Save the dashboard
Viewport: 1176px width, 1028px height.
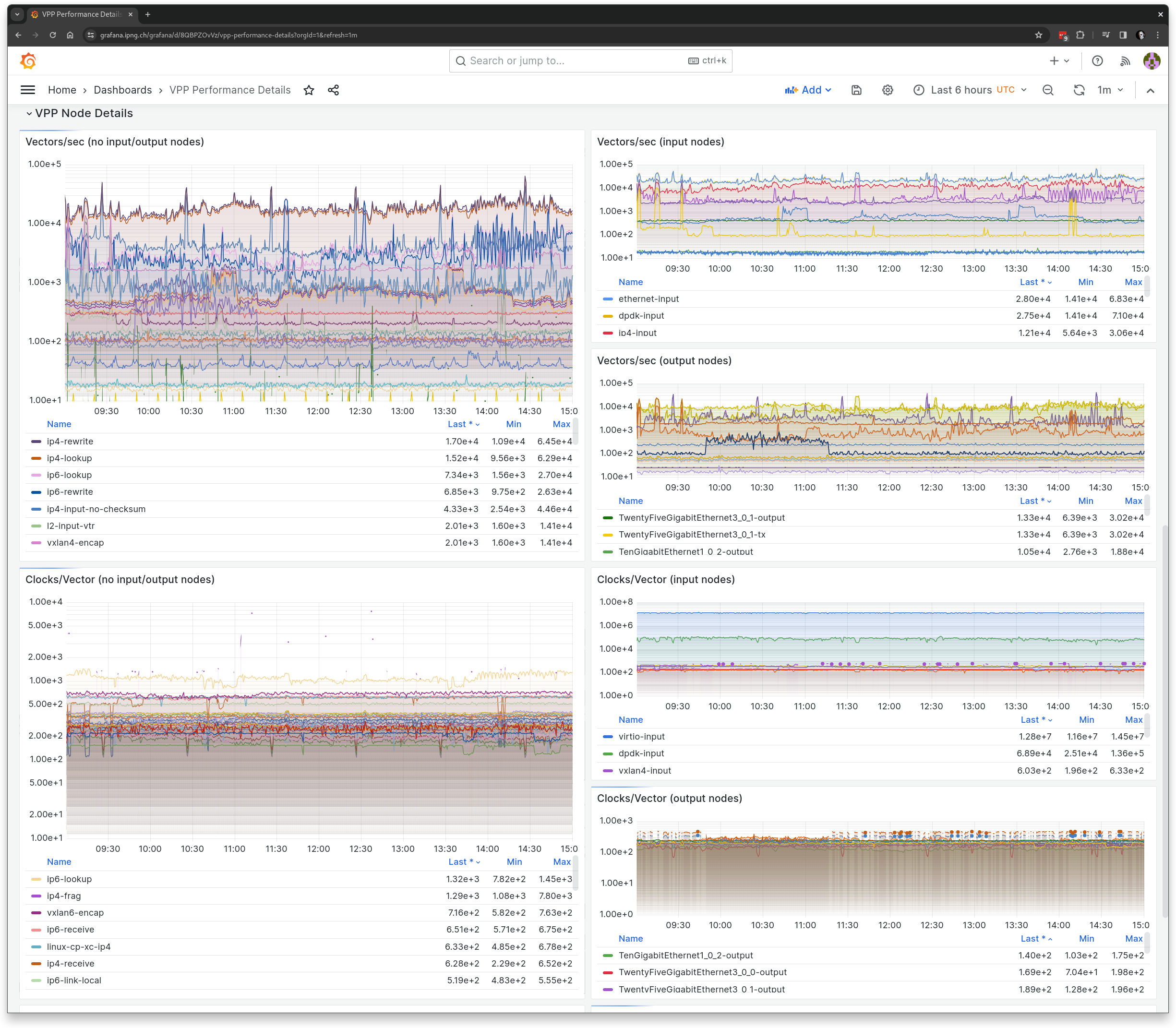pyautogui.click(x=856, y=90)
